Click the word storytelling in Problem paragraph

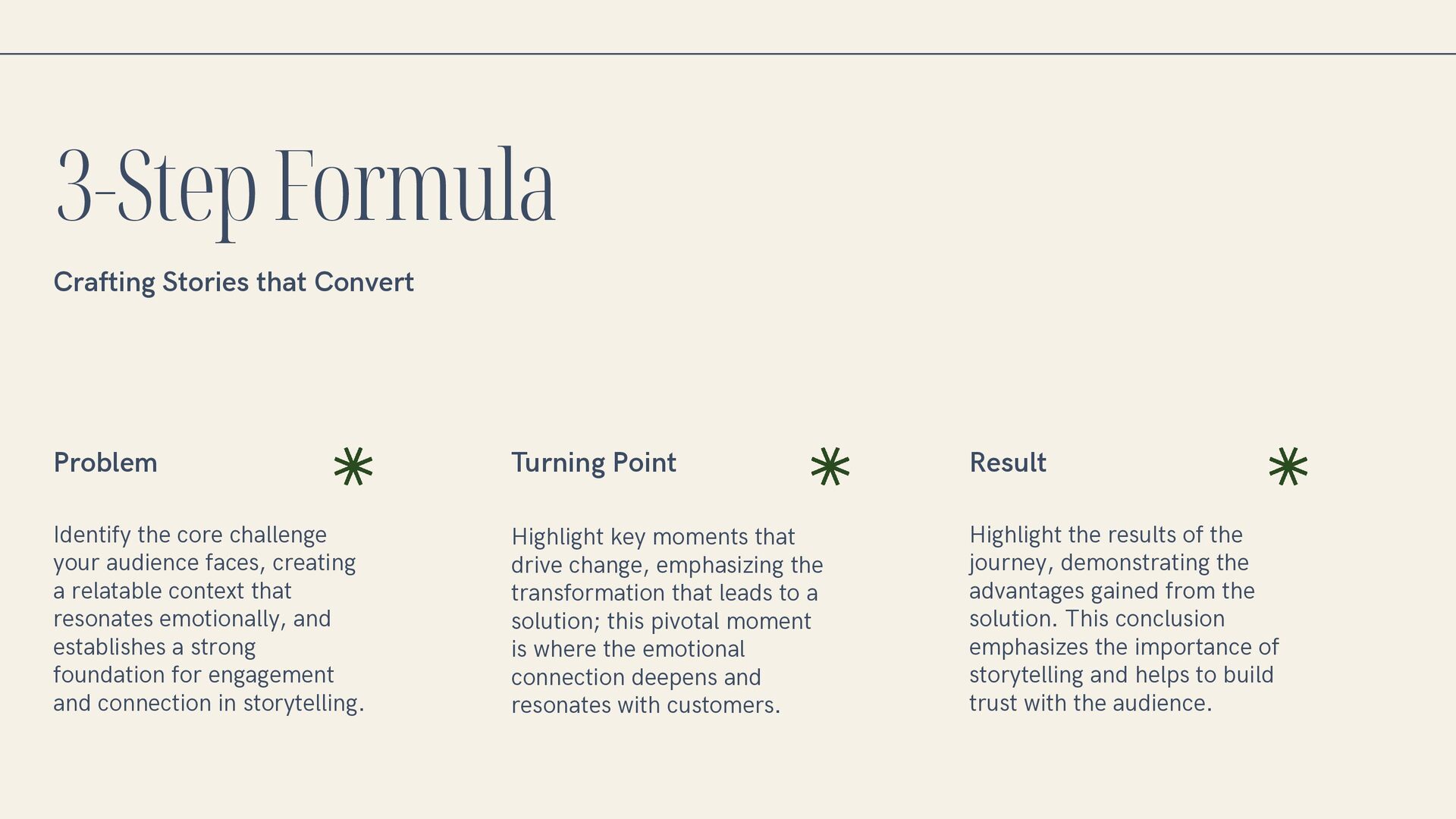click(x=300, y=704)
